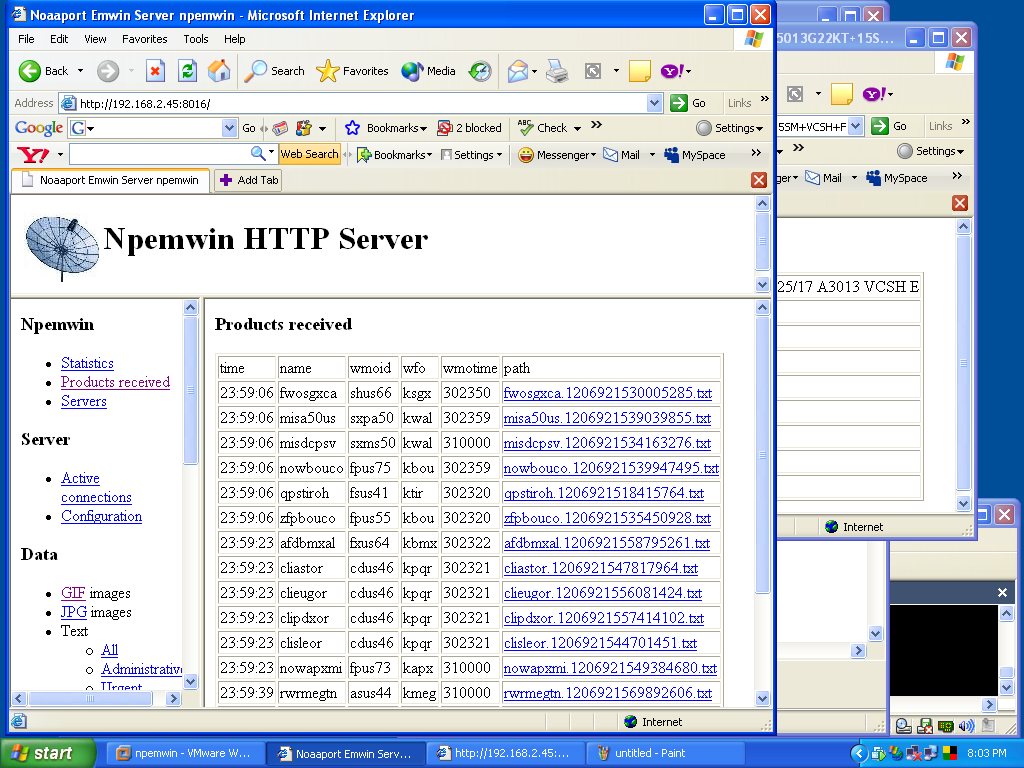Viewport: 1024px width, 768px height.
Task: Open the Statistics link
Action: point(88,363)
